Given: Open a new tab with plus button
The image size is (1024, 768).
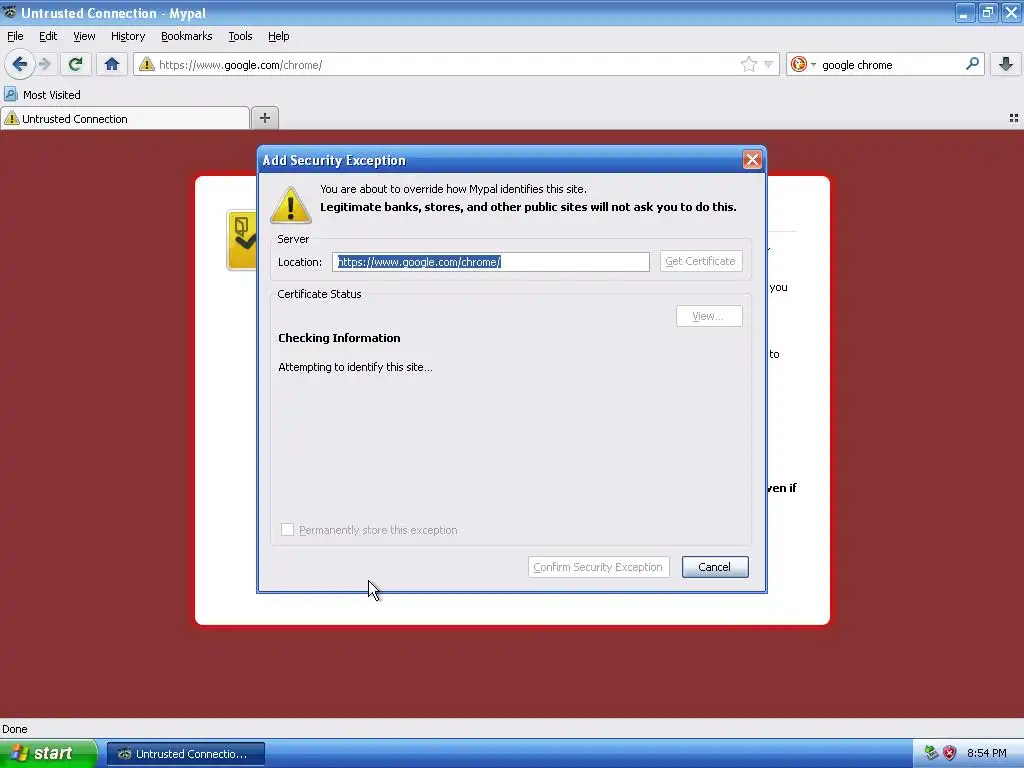Looking at the screenshot, I should pos(264,118).
